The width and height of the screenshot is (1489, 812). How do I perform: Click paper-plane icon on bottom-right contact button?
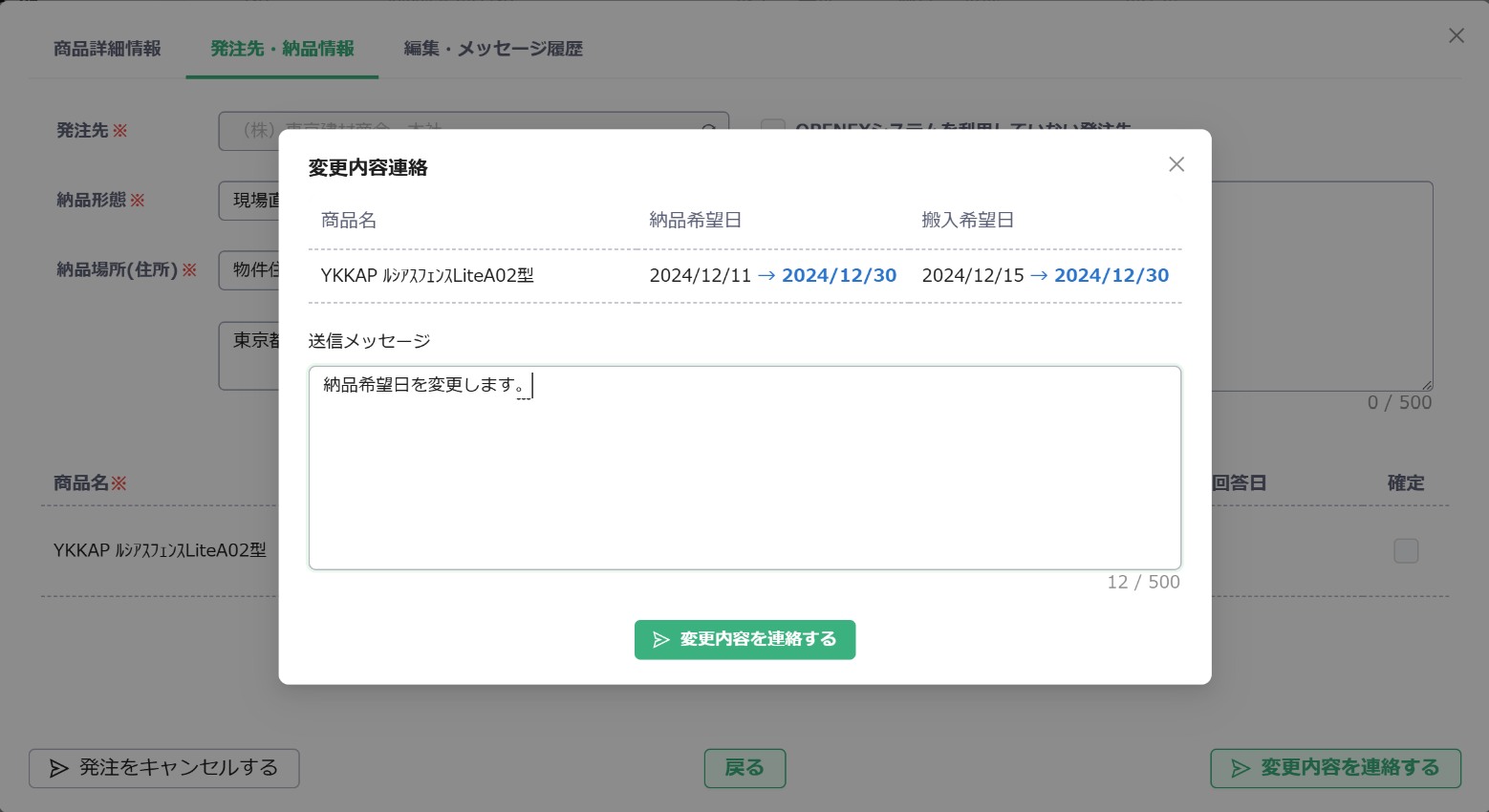click(1241, 768)
